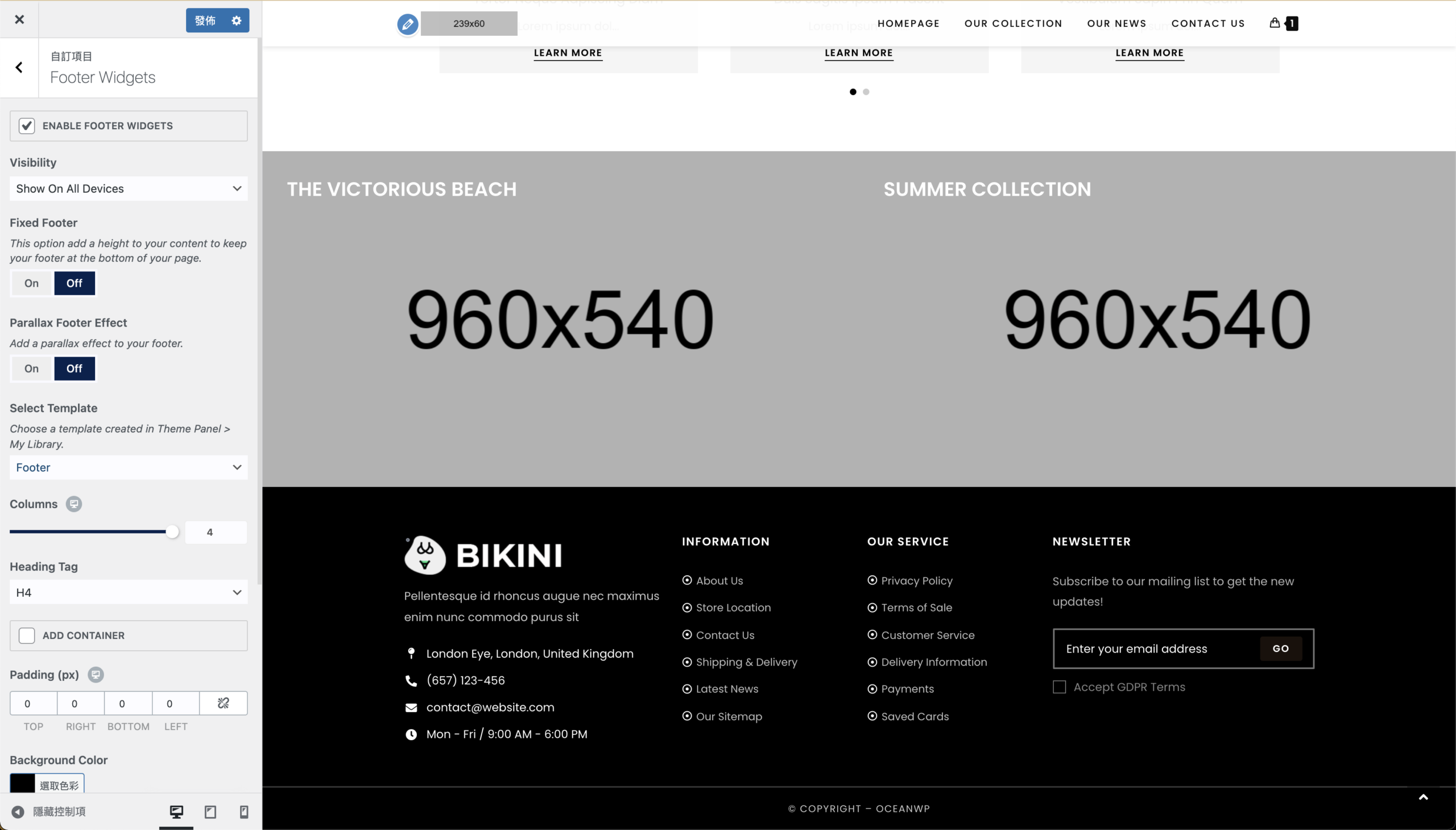Go to Contact Us menu item

pos(1207,23)
